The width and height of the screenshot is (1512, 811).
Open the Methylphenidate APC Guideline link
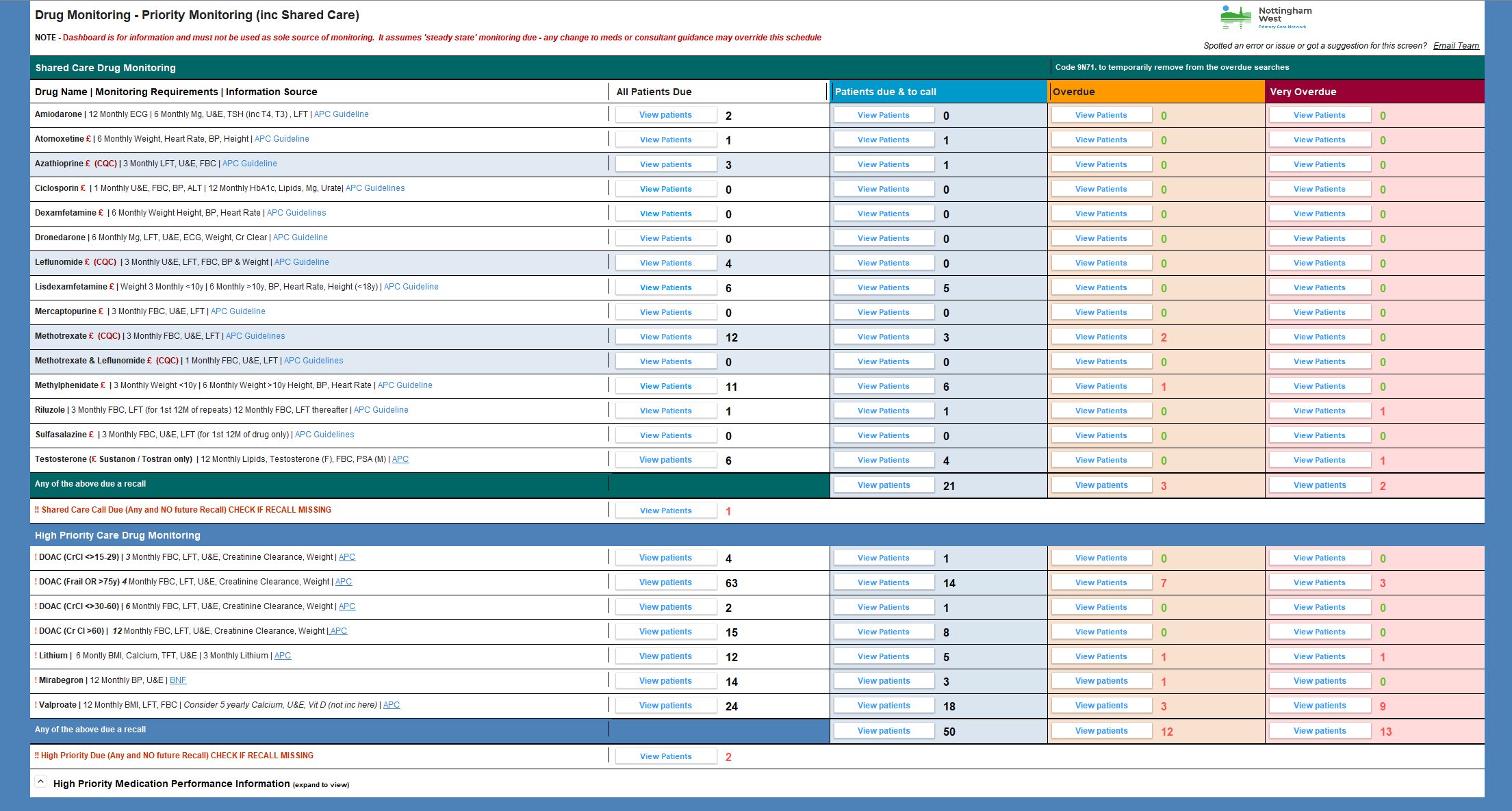pyautogui.click(x=405, y=385)
